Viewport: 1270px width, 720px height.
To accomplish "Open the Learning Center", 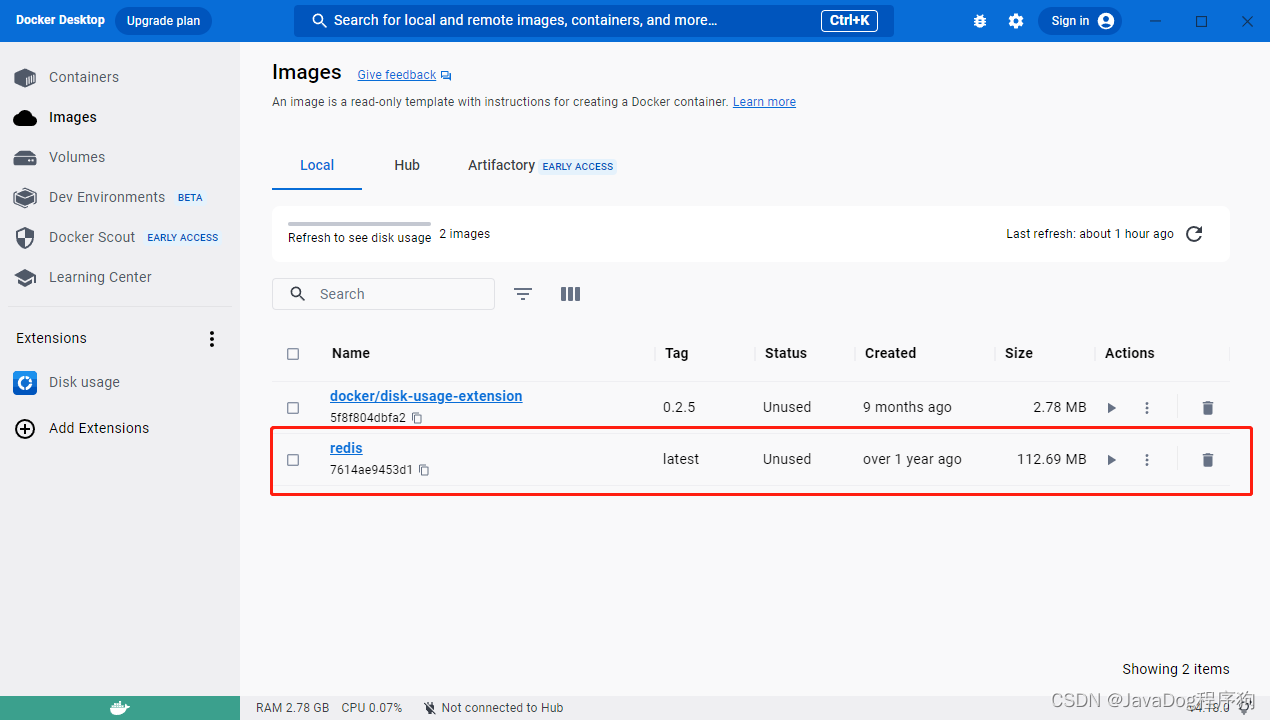I will pyautogui.click(x=99, y=277).
